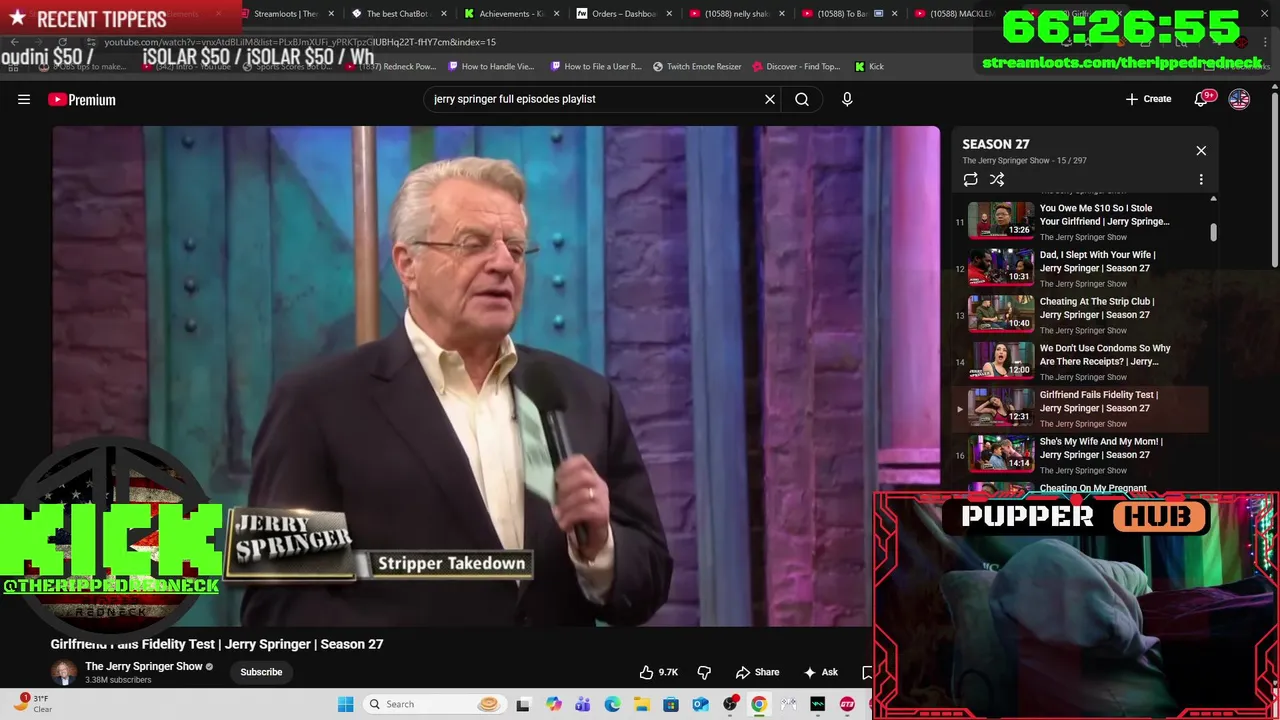Toggle loop playlist
The width and height of the screenshot is (1280, 720).
[970, 179]
